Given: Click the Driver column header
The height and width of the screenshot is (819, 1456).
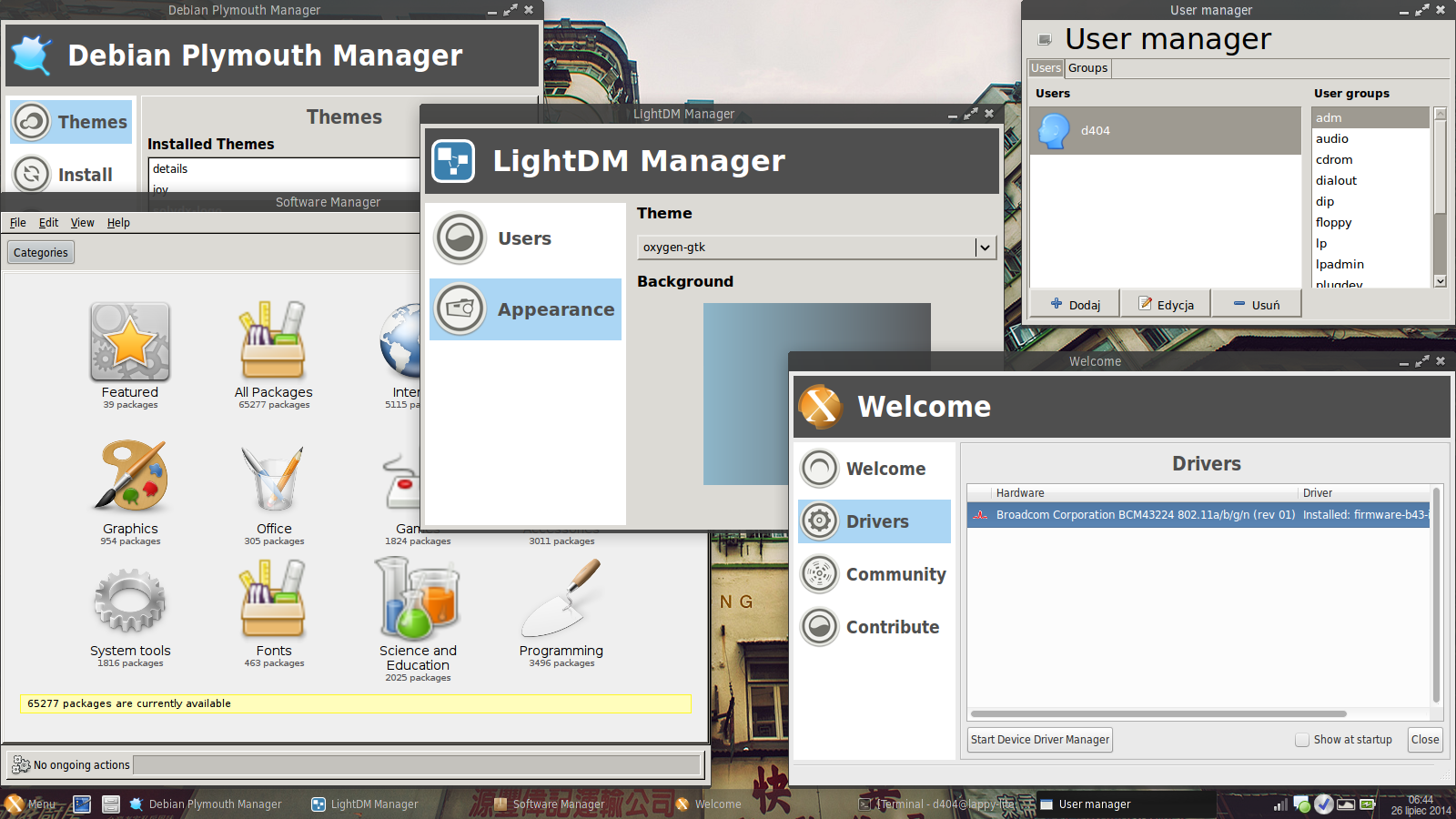Looking at the screenshot, I should [1363, 493].
